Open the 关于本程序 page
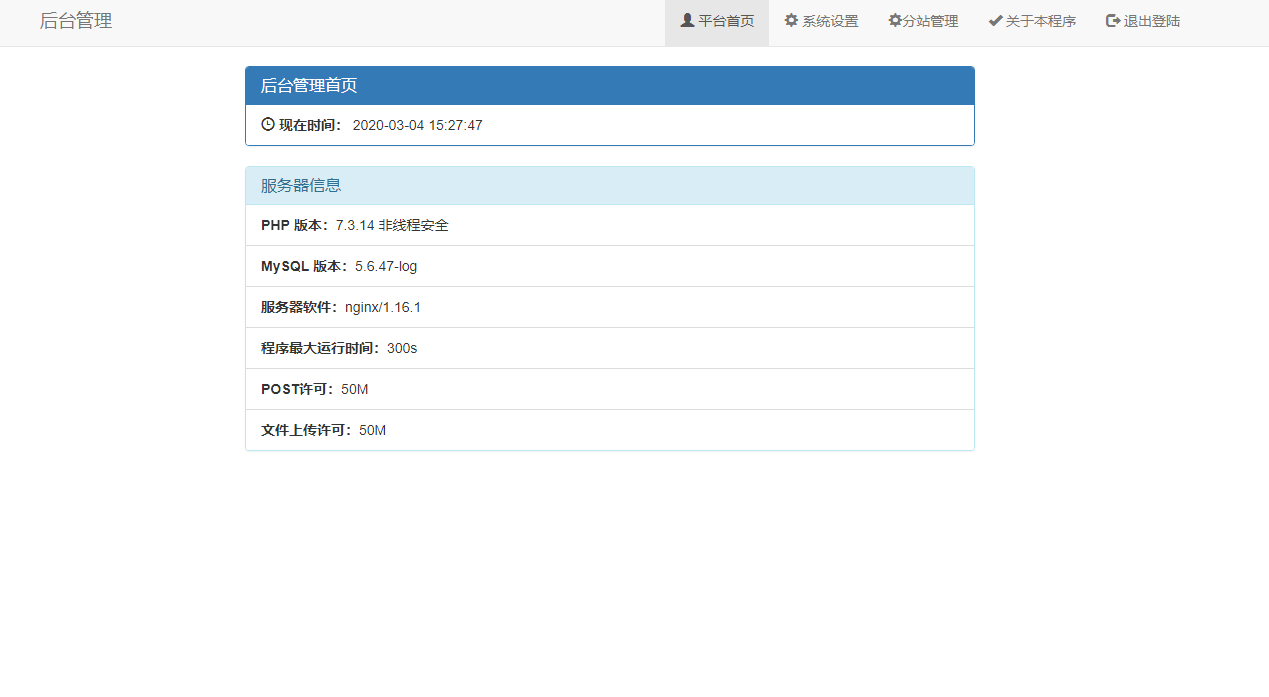Viewport: 1269px width, 697px height. pyautogui.click(x=1038, y=21)
